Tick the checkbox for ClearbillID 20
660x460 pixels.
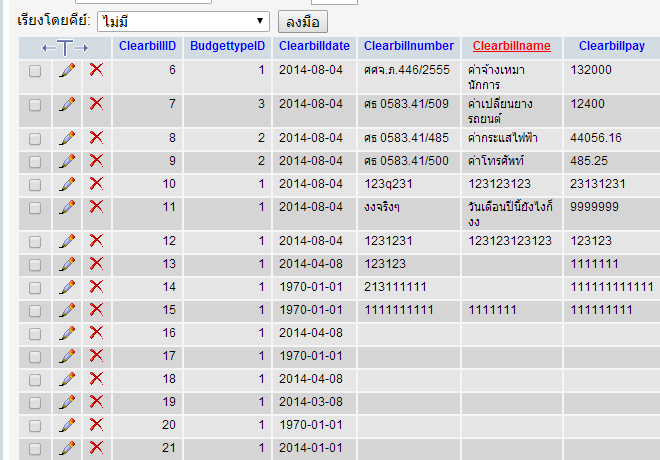[x=35, y=426]
